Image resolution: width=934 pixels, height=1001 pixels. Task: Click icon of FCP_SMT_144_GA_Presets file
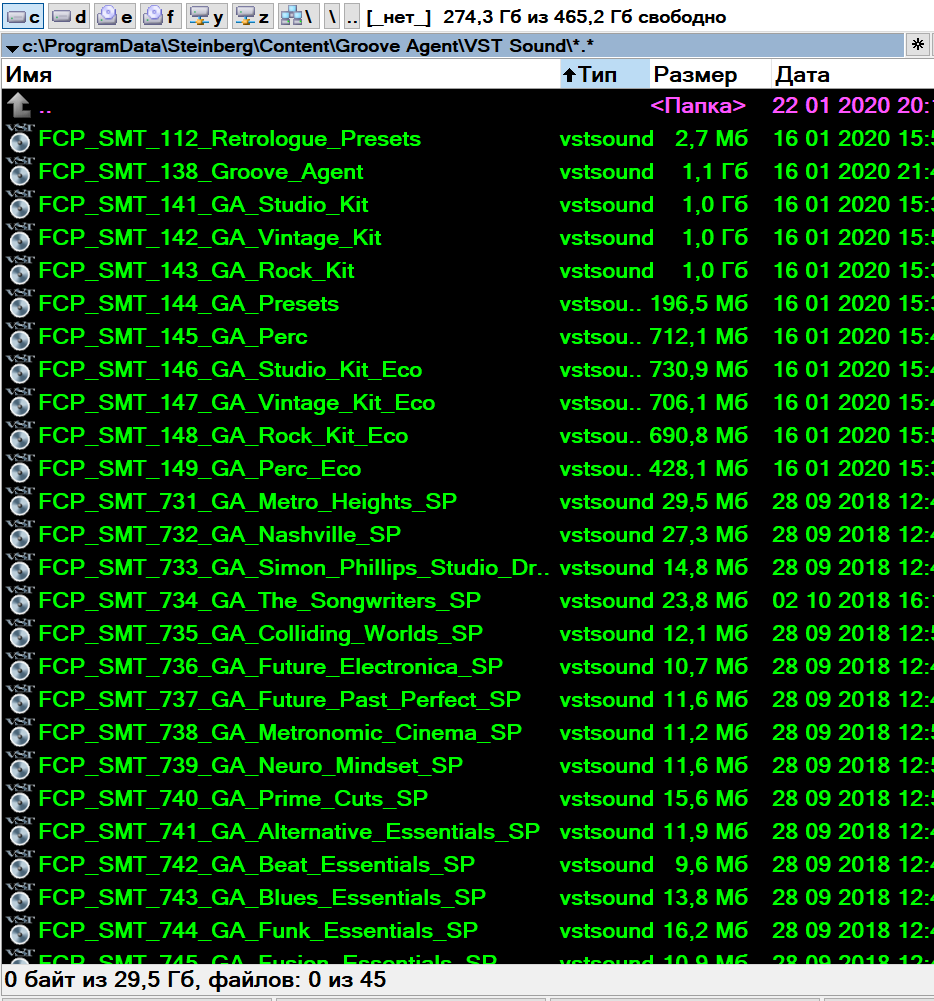[x=19, y=304]
